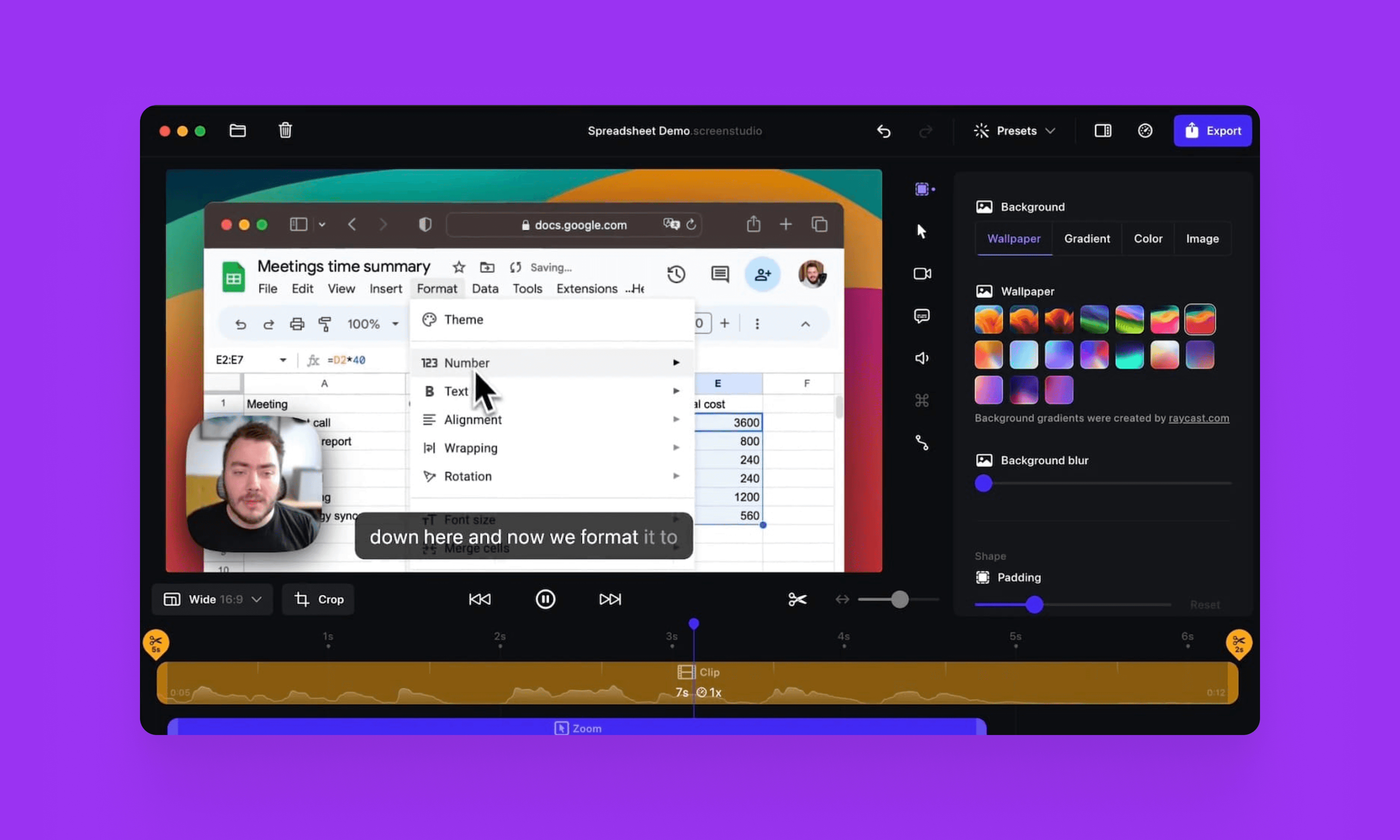The width and height of the screenshot is (1400, 840).
Task: Toggle the sidebar panel layout icon
Action: coord(1102,131)
